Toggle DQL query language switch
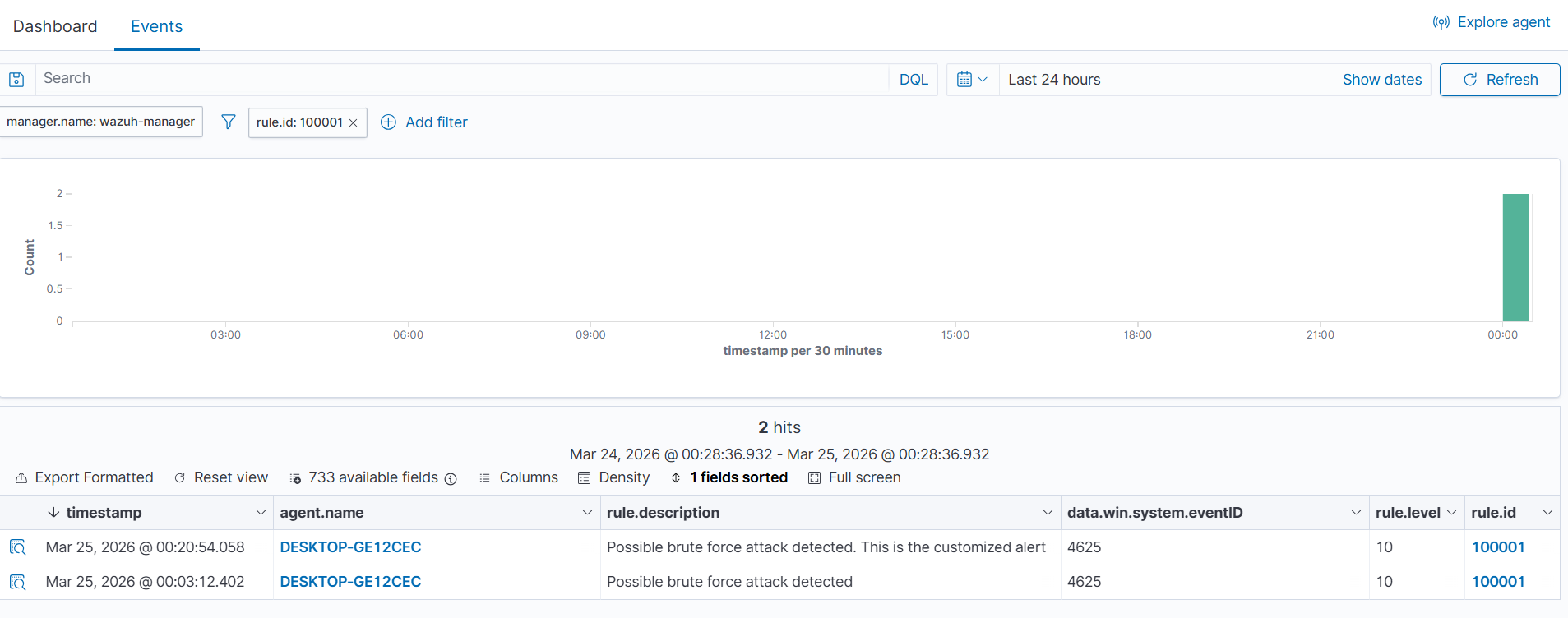 pyautogui.click(x=913, y=80)
